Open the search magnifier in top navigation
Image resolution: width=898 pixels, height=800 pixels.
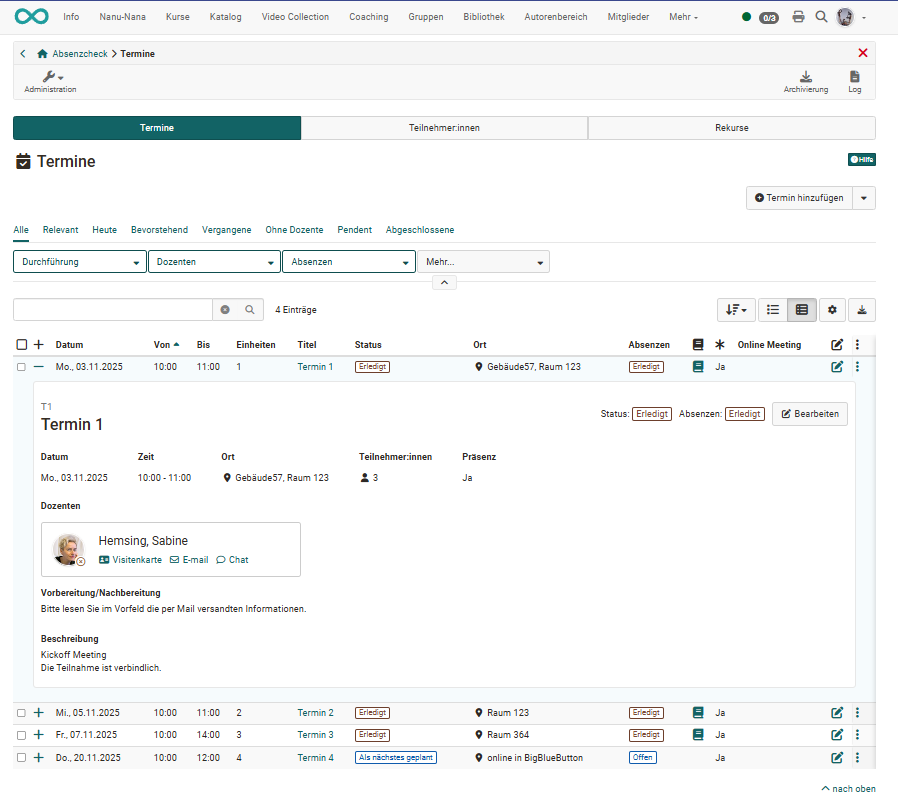coord(821,17)
